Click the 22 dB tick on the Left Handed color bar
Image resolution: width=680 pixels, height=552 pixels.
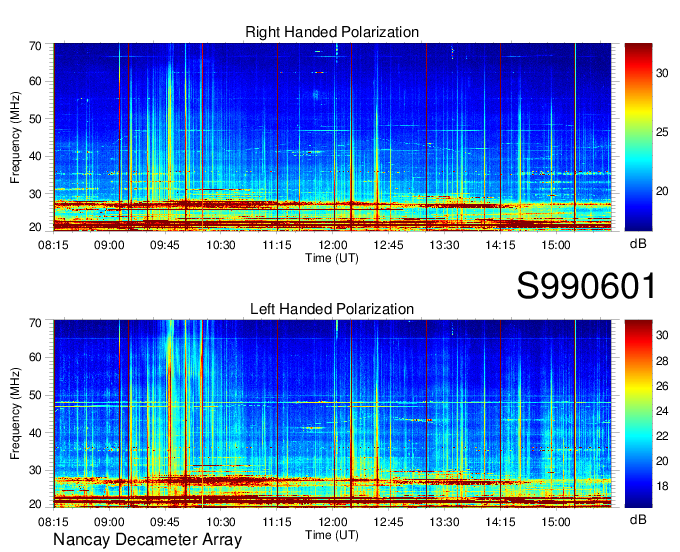coord(662,436)
